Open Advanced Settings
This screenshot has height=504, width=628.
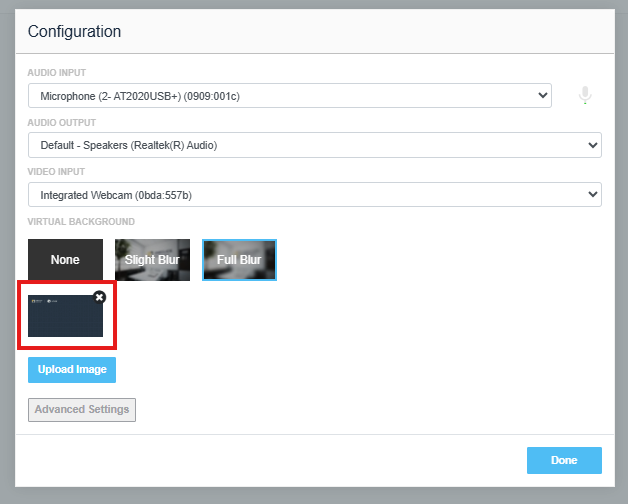[x=82, y=409]
